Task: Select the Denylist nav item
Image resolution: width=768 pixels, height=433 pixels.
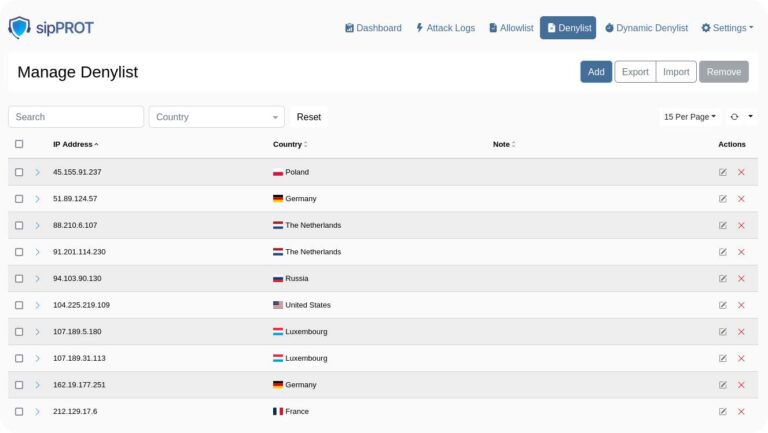Action: coord(568,28)
